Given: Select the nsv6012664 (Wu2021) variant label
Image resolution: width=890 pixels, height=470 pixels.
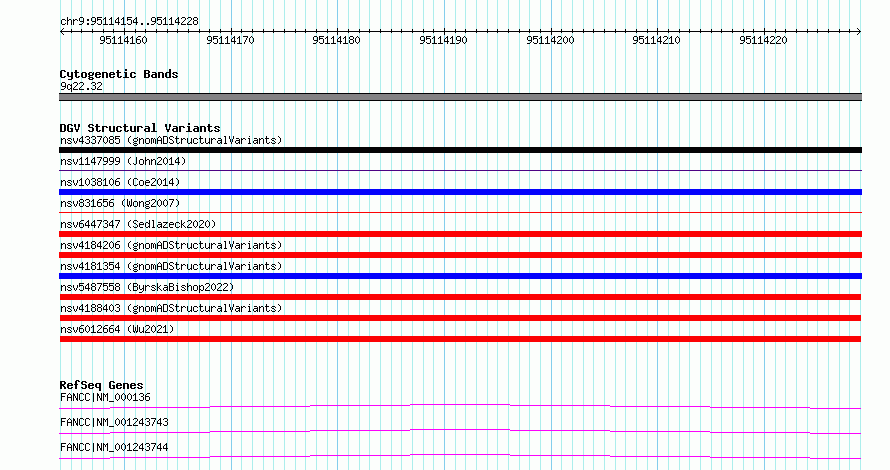Looking at the screenshot, I should [117, 329].
